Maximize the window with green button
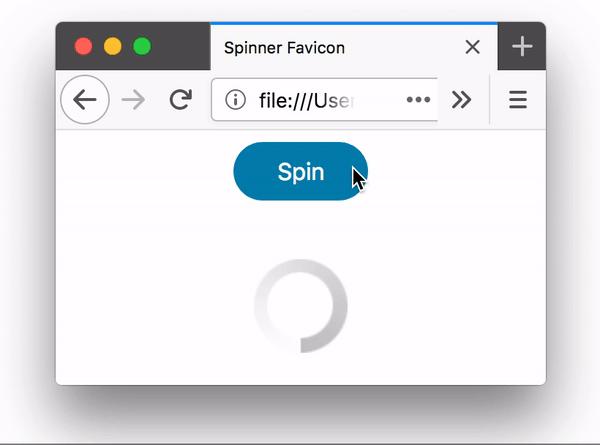The height and width of the screenshot is (445, 600). 142,47
